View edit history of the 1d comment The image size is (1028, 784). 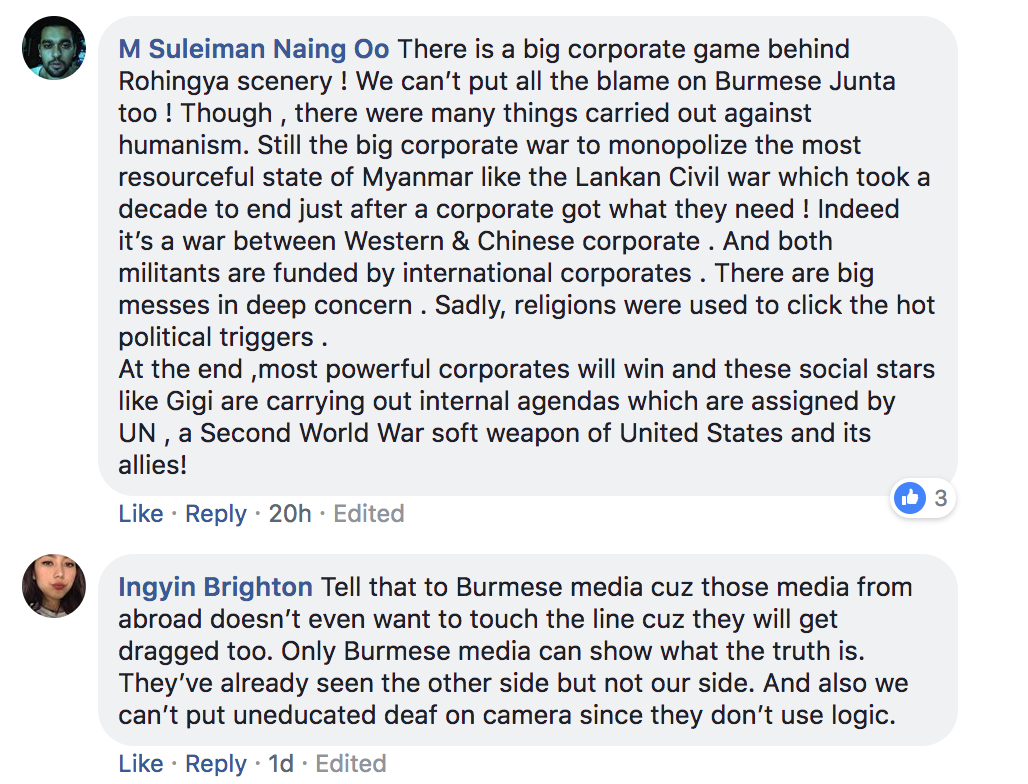click(x=350, y=764)
